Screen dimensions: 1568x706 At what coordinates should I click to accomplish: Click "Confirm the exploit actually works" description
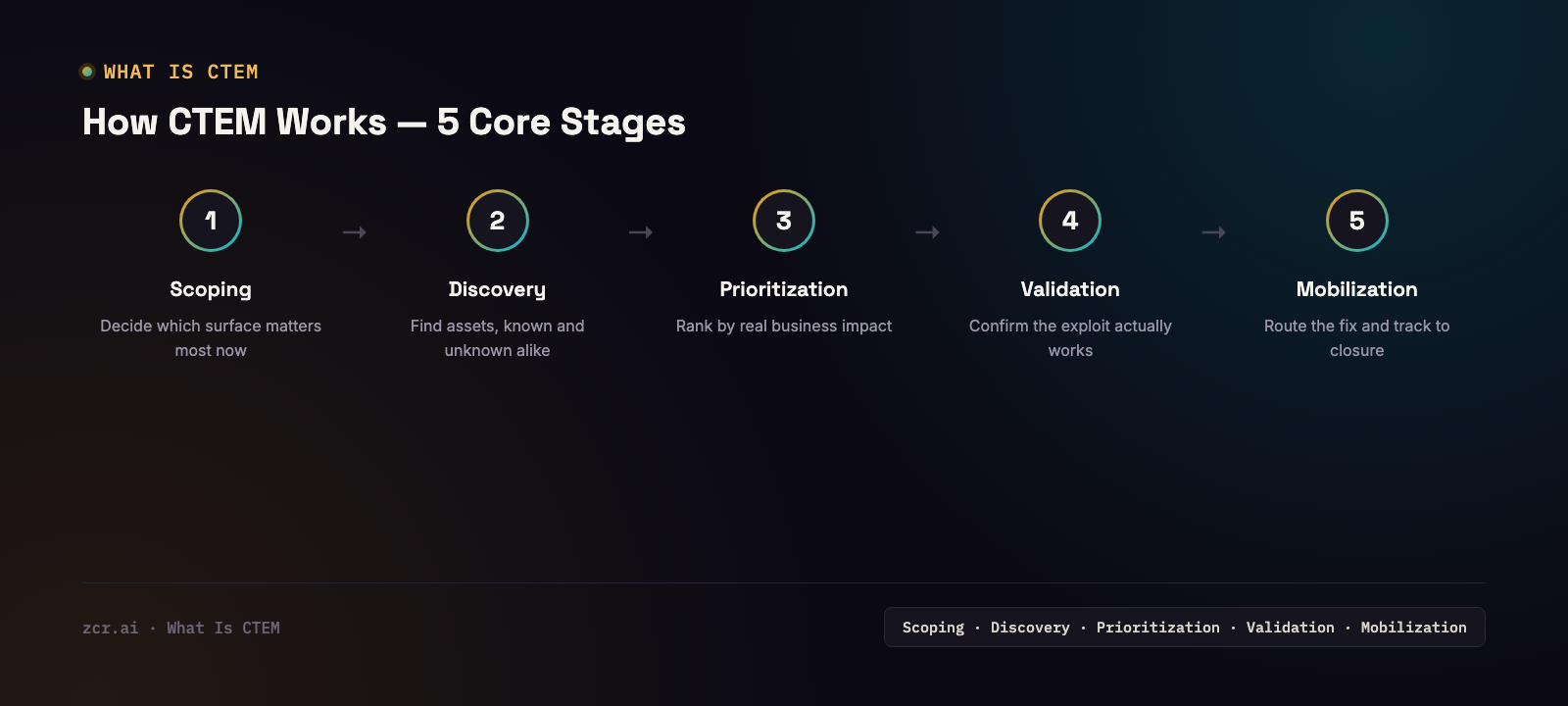1070,338
